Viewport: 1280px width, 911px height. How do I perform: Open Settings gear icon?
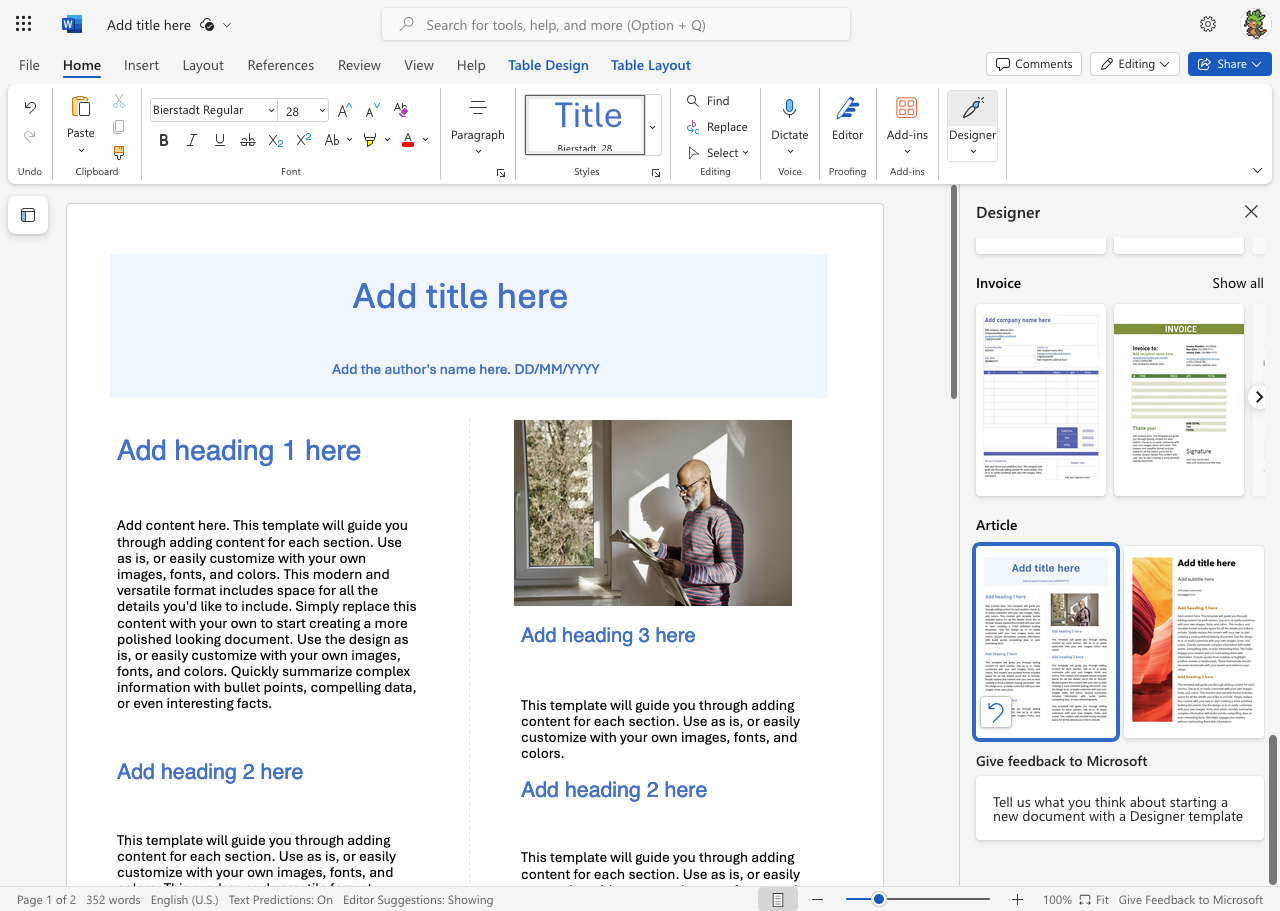pyautogui.click(x=1208, y=24)
